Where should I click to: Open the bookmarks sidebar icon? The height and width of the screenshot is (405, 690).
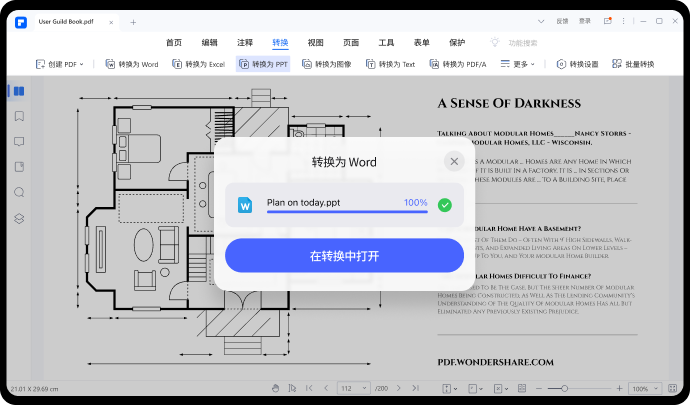[19, 116]
